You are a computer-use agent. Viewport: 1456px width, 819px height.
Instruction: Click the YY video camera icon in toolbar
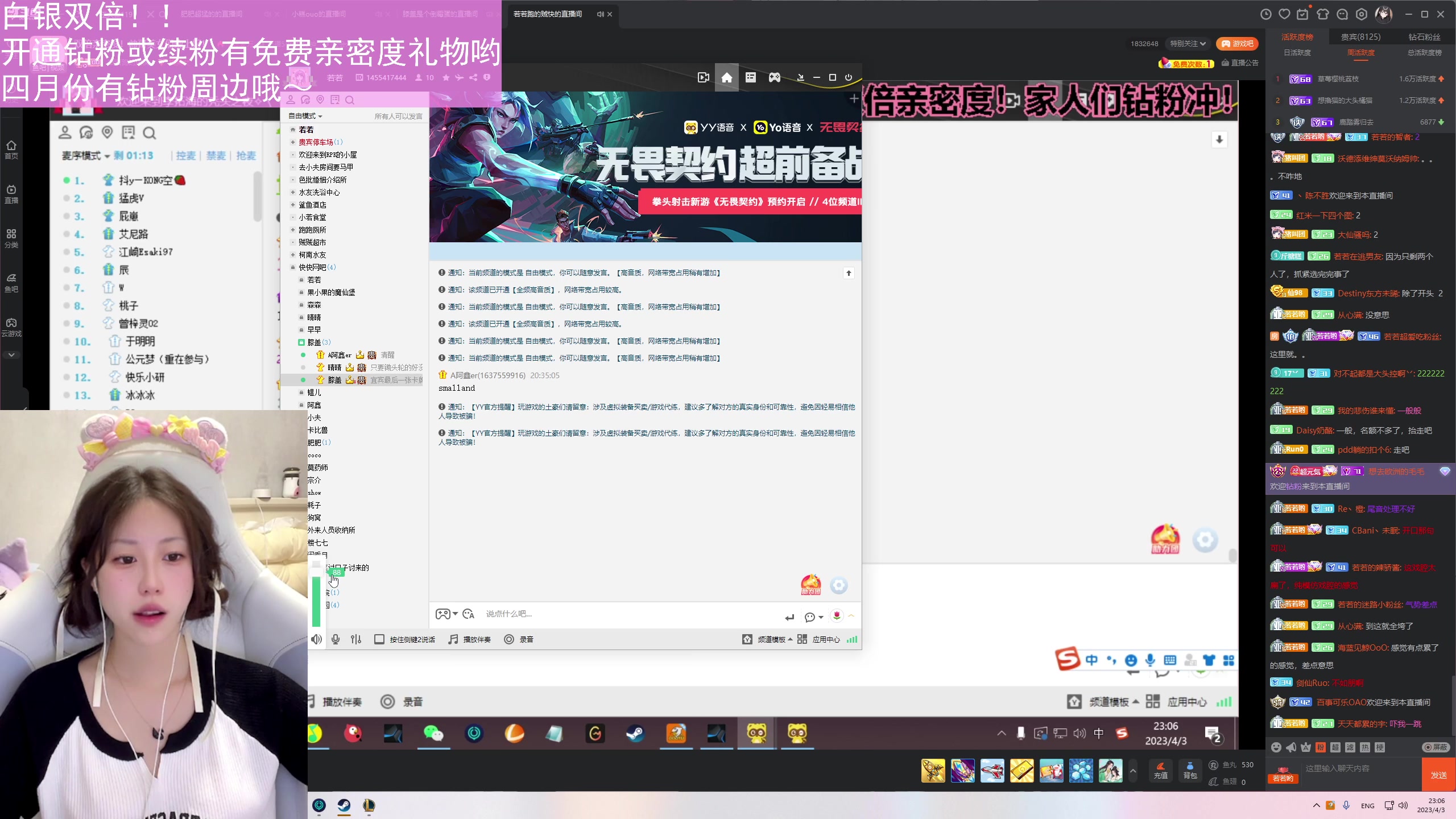(x=704, y=77)
